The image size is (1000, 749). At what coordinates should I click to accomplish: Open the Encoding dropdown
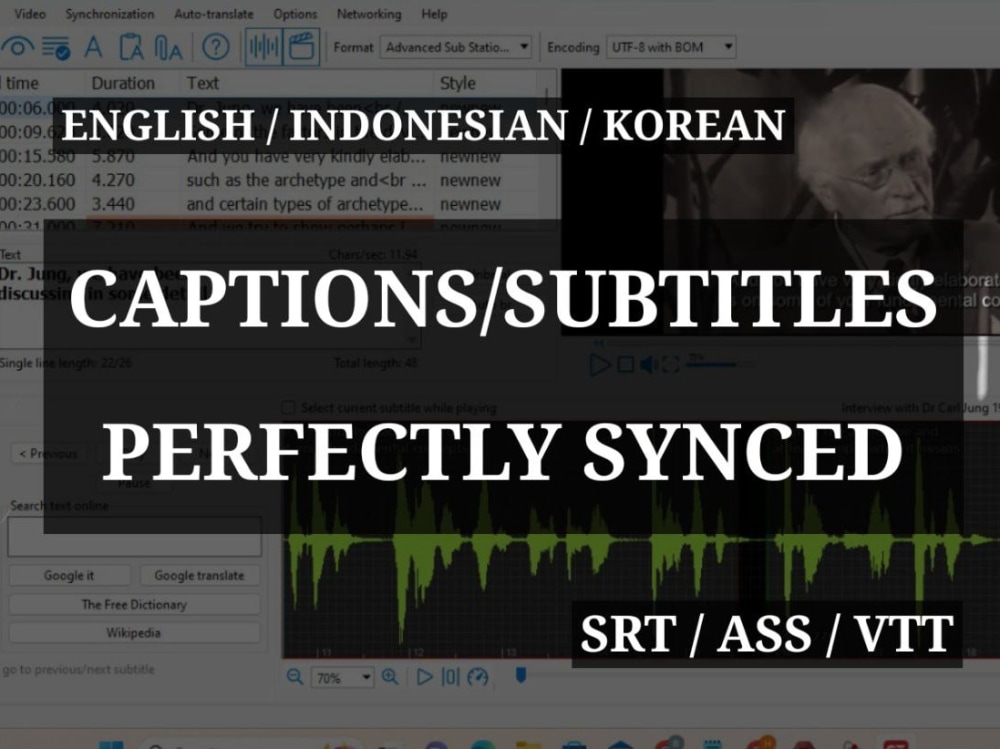point(671,47)
